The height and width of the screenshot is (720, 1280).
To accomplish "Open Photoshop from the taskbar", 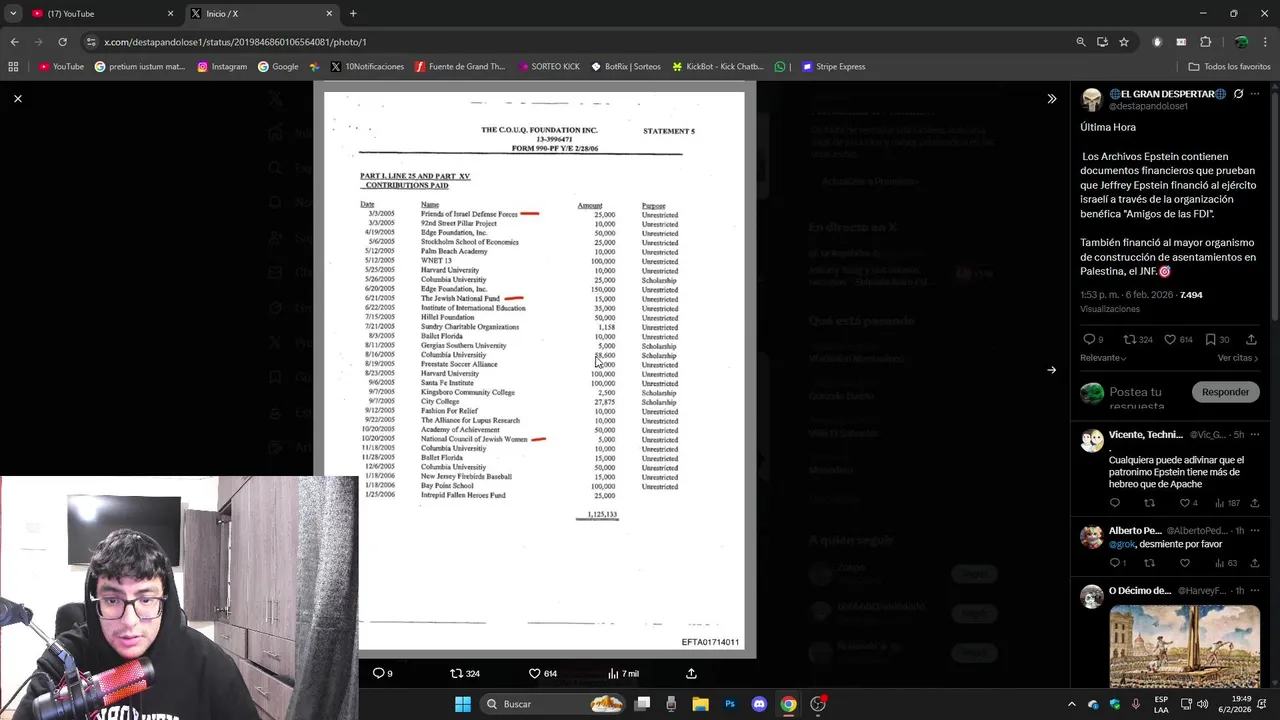I will click(x=730, y=704).
